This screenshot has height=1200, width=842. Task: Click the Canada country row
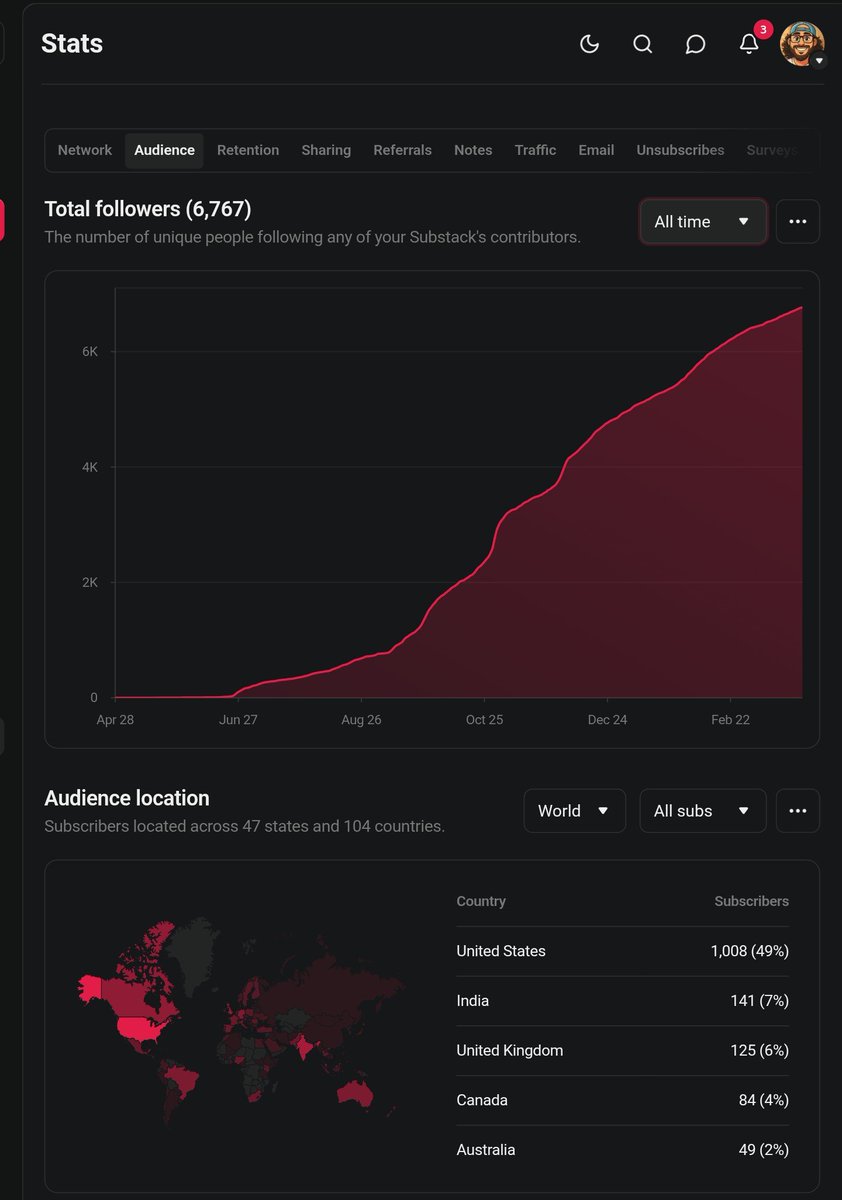click(x=623, y=1100)
